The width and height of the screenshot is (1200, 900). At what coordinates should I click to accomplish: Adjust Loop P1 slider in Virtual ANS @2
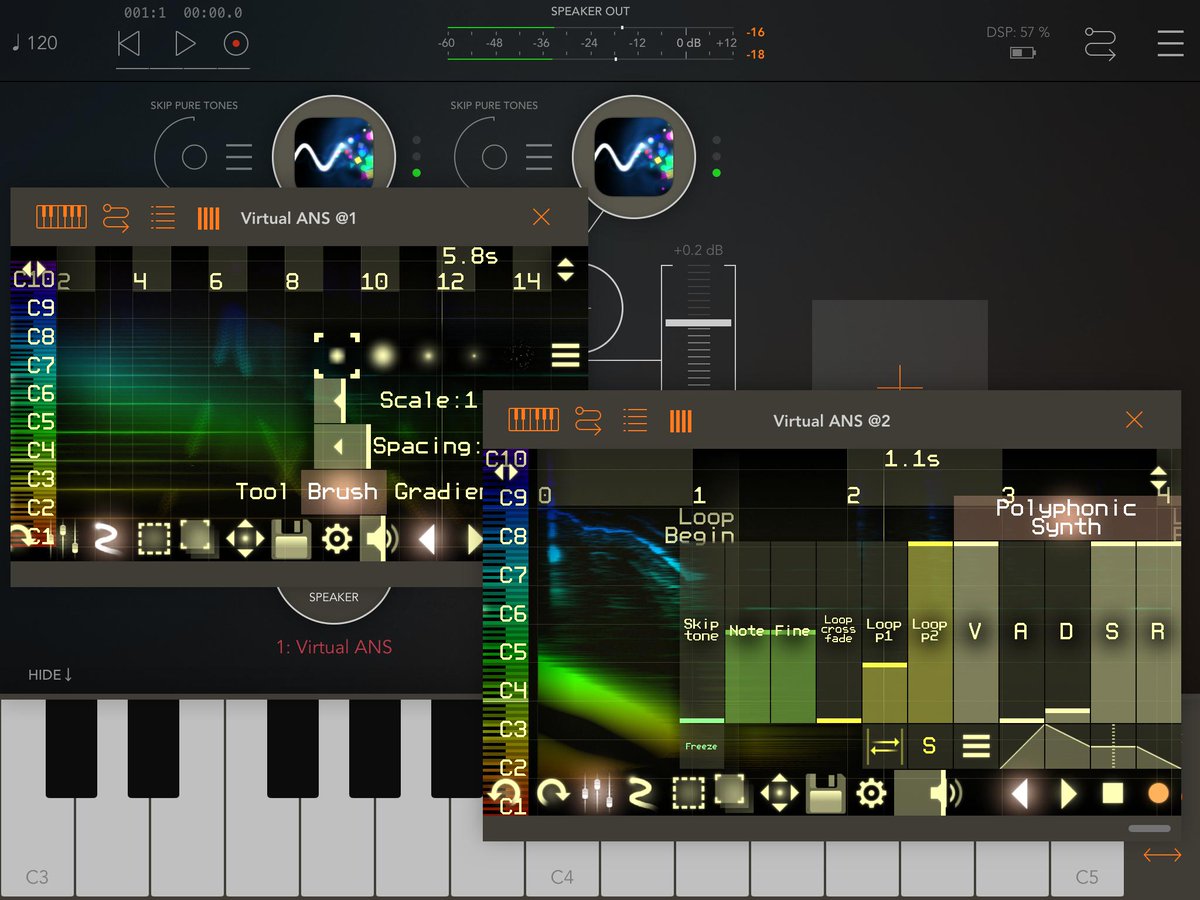coord(885,633)
